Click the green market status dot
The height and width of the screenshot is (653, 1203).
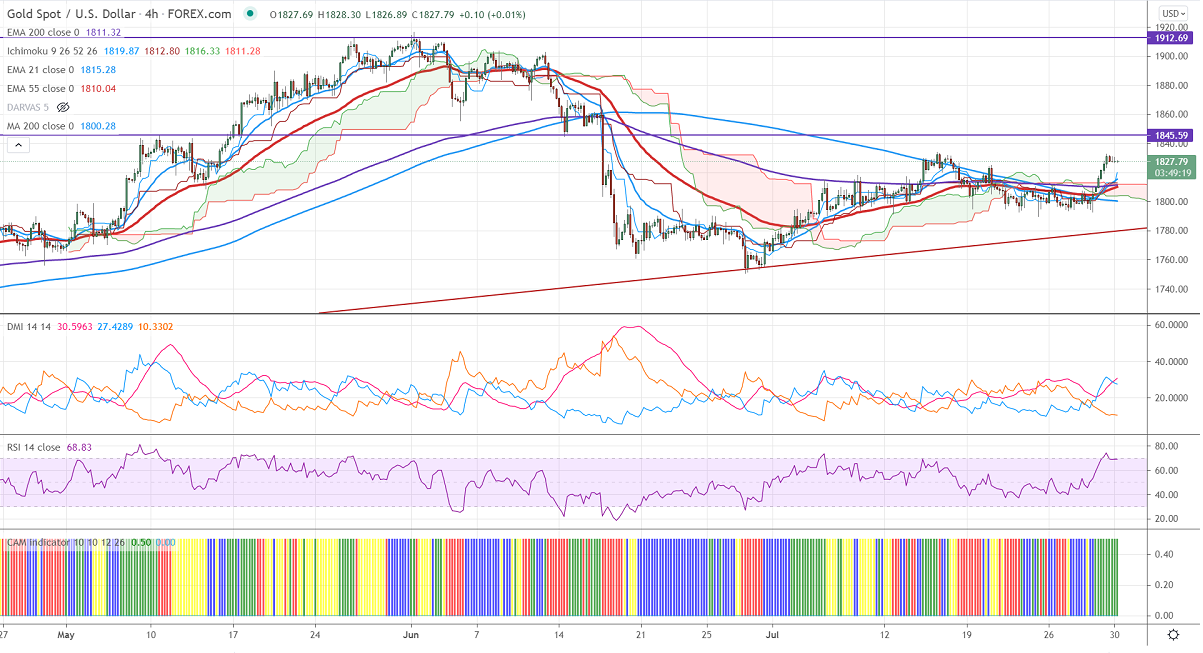[x=248, y=14]
